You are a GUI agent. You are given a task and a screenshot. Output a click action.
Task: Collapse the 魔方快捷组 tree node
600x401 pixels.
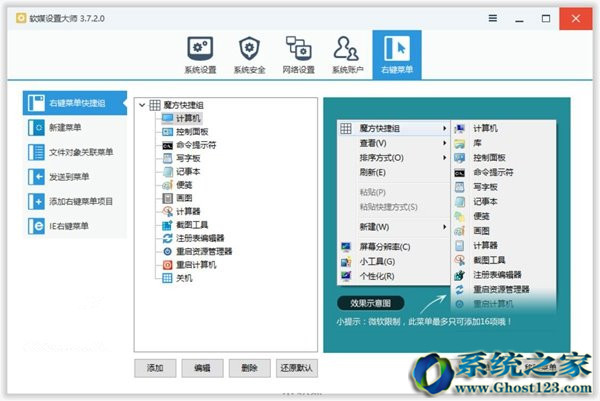pos(142,105)
